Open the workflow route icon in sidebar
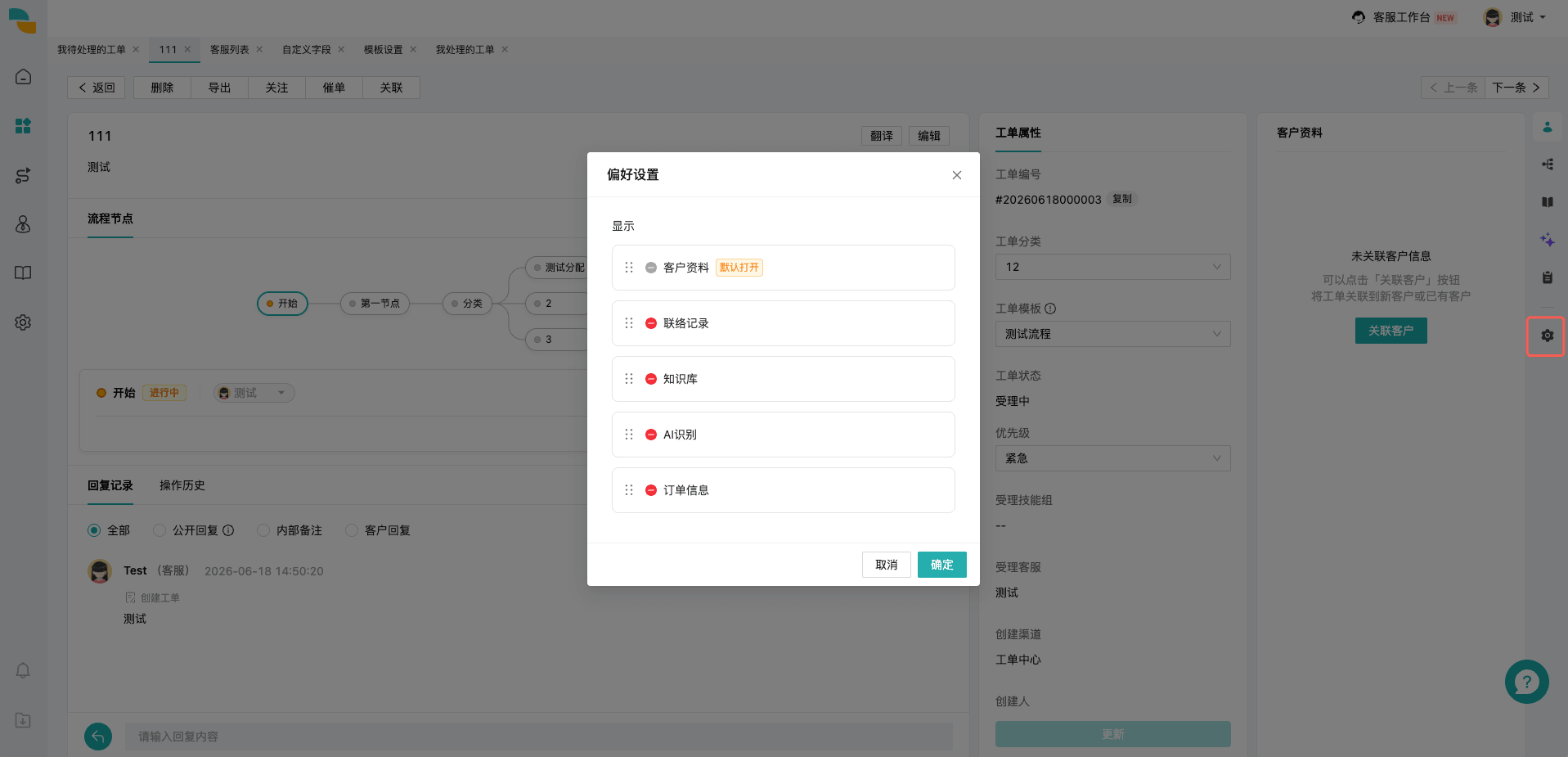1568x757 pixels. (x=23, y=175)
